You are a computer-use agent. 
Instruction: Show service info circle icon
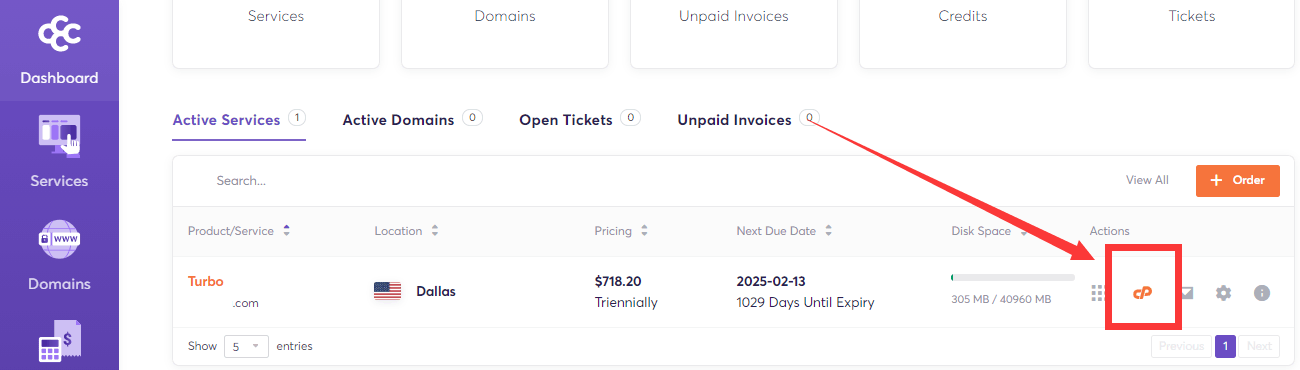click(1262, 293)
